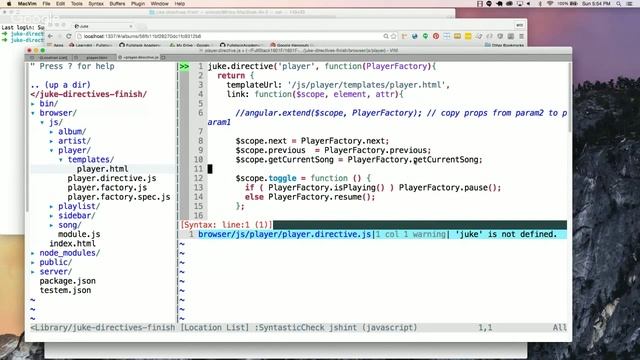Image resolution: width=640 pixels, height=360 pixels.
Task: Click the Wi-Fi status icon
Action: coord(550,4)
